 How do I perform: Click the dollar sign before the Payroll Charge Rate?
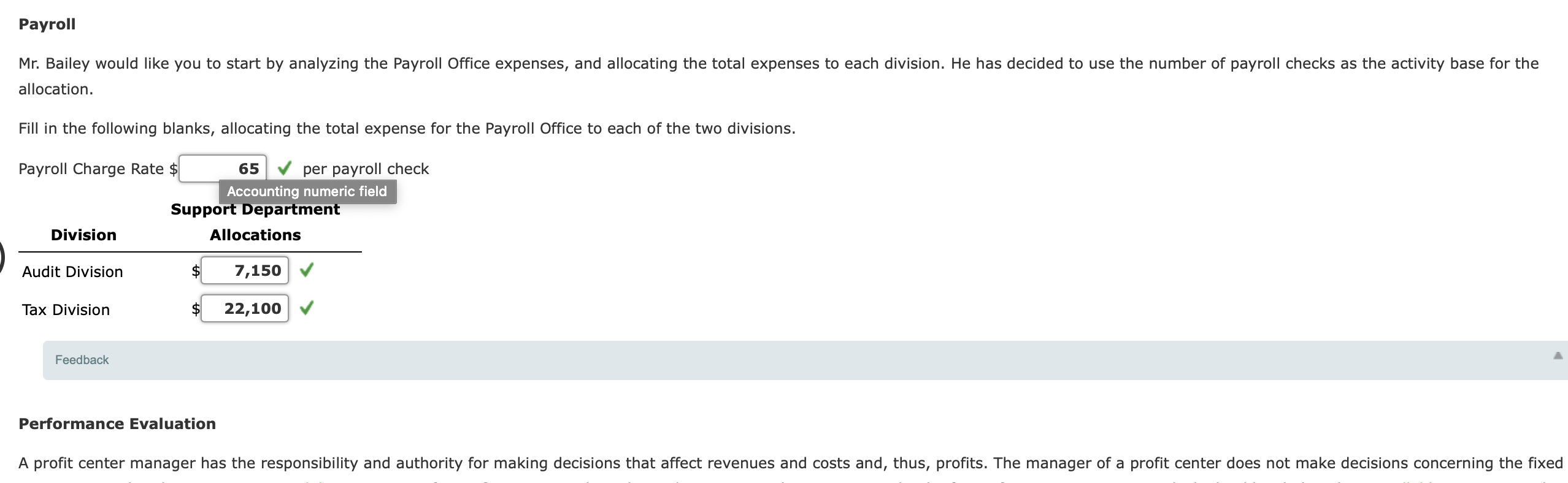(x=174, y=169)
